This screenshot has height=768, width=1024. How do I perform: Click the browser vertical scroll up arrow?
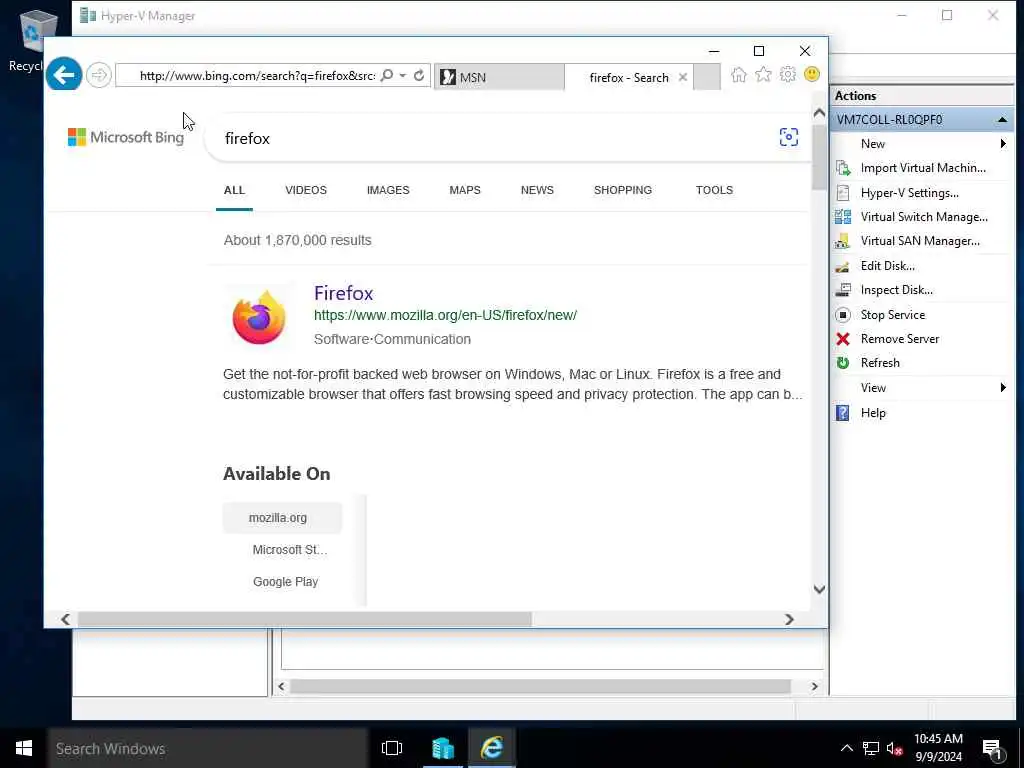[819, 113]
